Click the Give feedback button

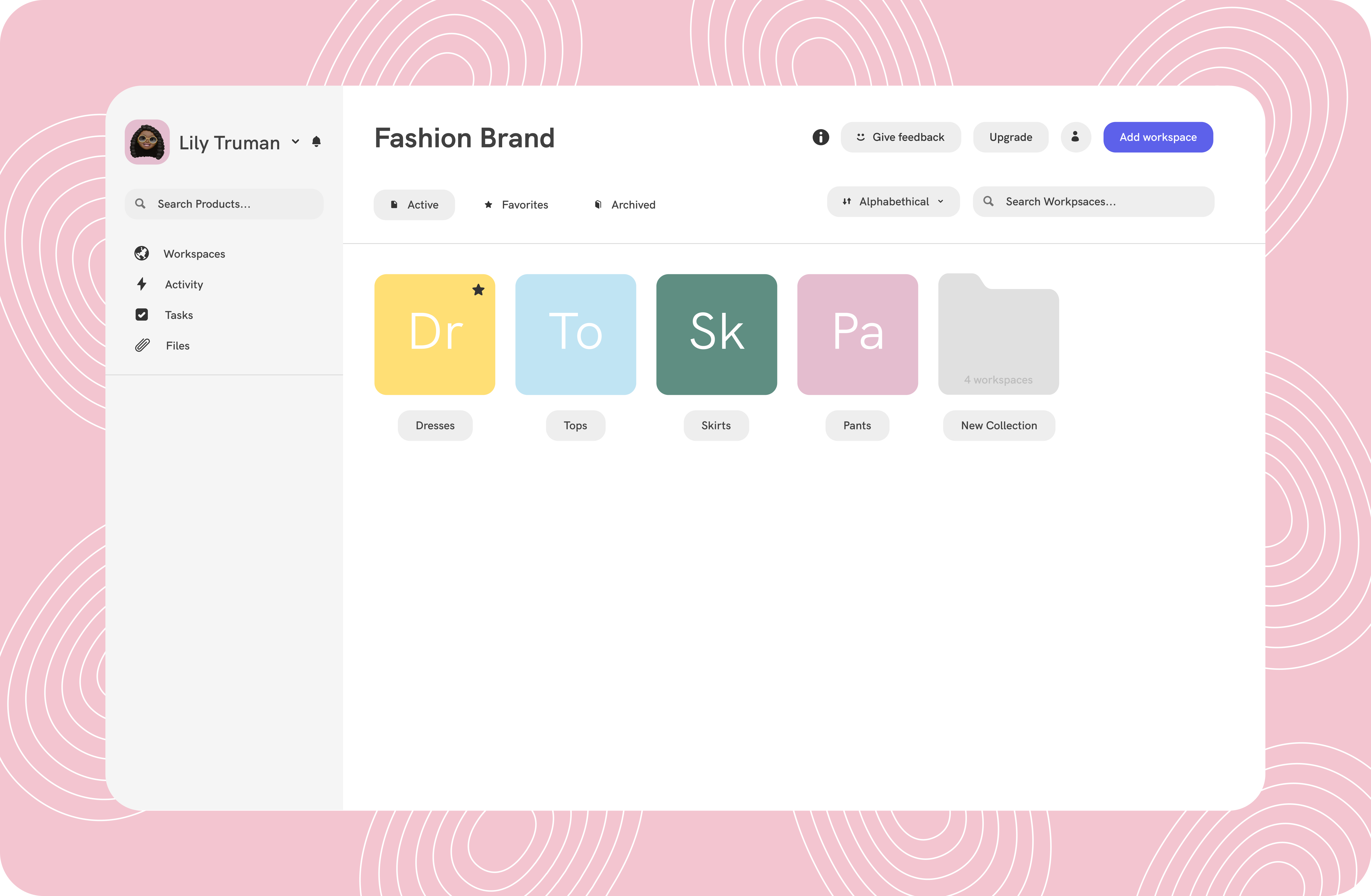[900, 137]
